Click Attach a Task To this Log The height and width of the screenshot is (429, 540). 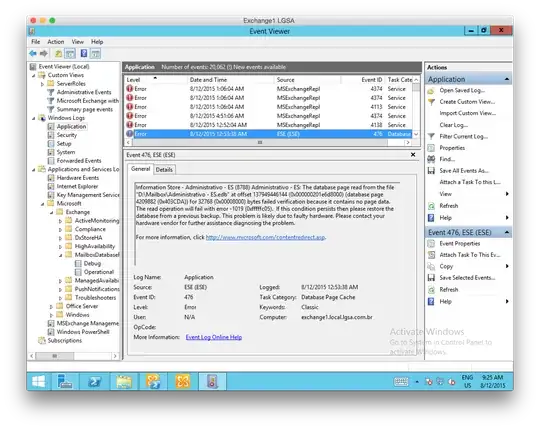pyautogui.click(x=470, y=182)
